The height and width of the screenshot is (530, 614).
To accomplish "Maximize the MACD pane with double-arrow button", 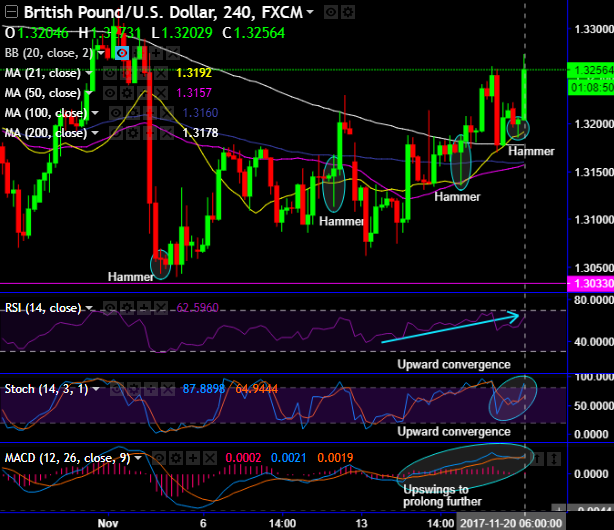I will [554, 458].
